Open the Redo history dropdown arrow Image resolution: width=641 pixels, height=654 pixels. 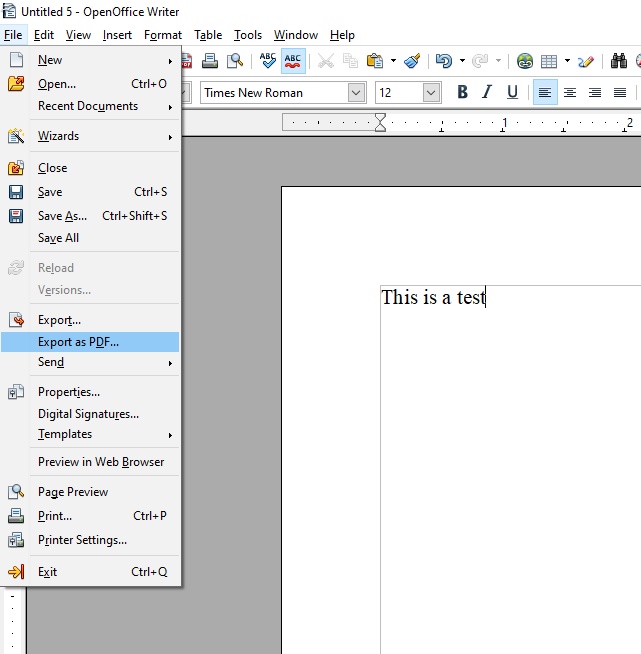[x=498, y=61]
